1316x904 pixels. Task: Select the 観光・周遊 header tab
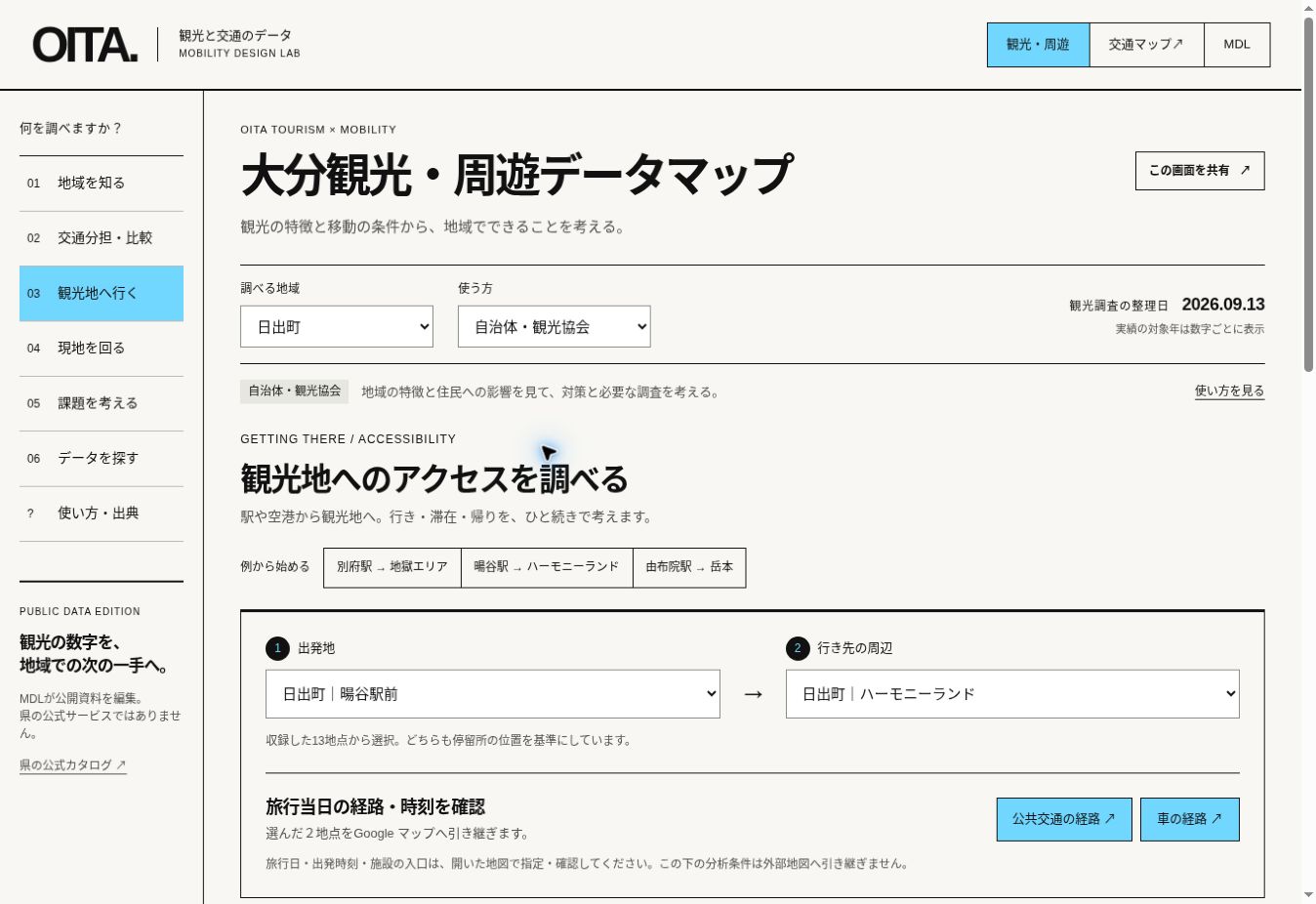coord(1038,45)
